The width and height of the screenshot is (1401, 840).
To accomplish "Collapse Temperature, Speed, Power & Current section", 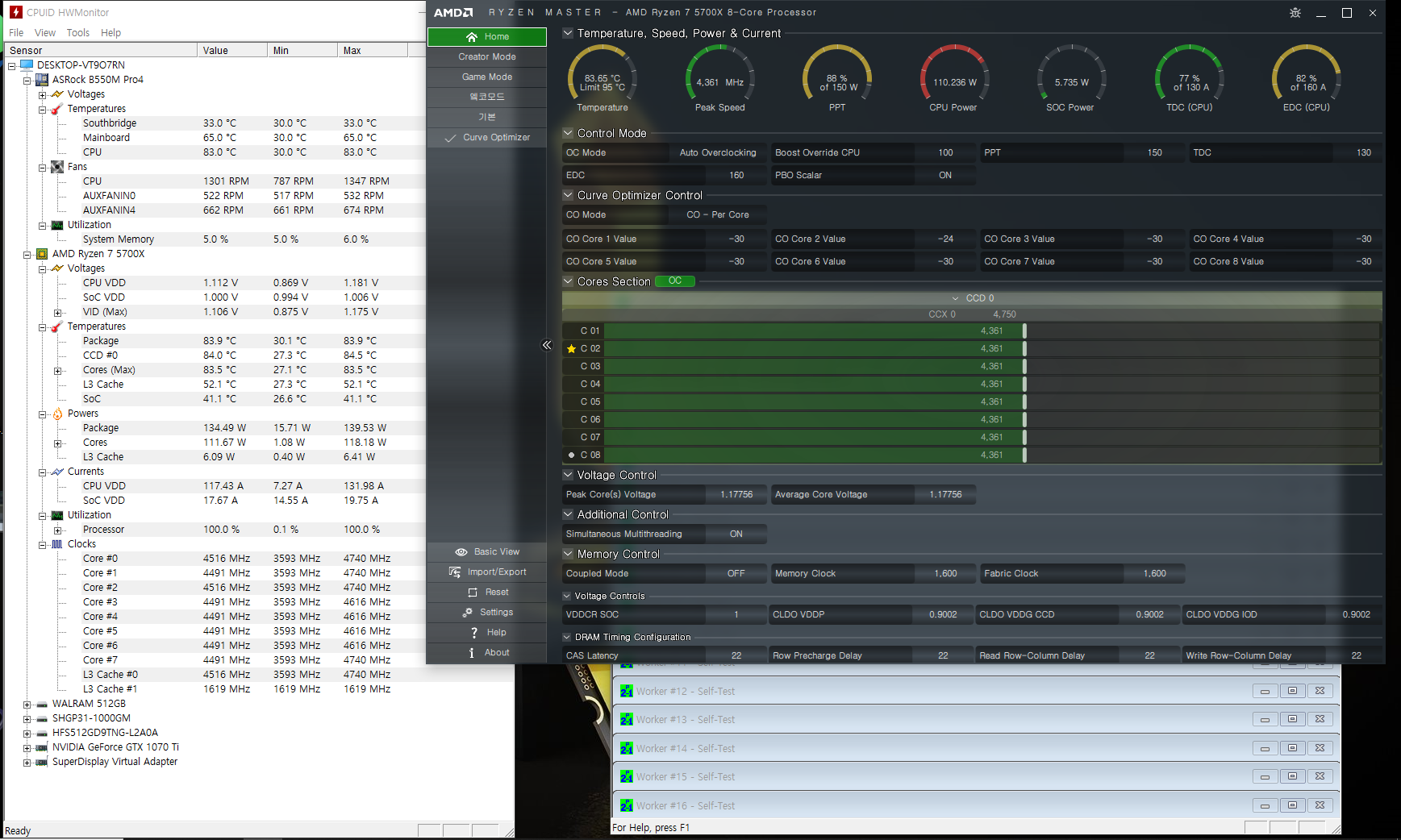I will point(568,34).
